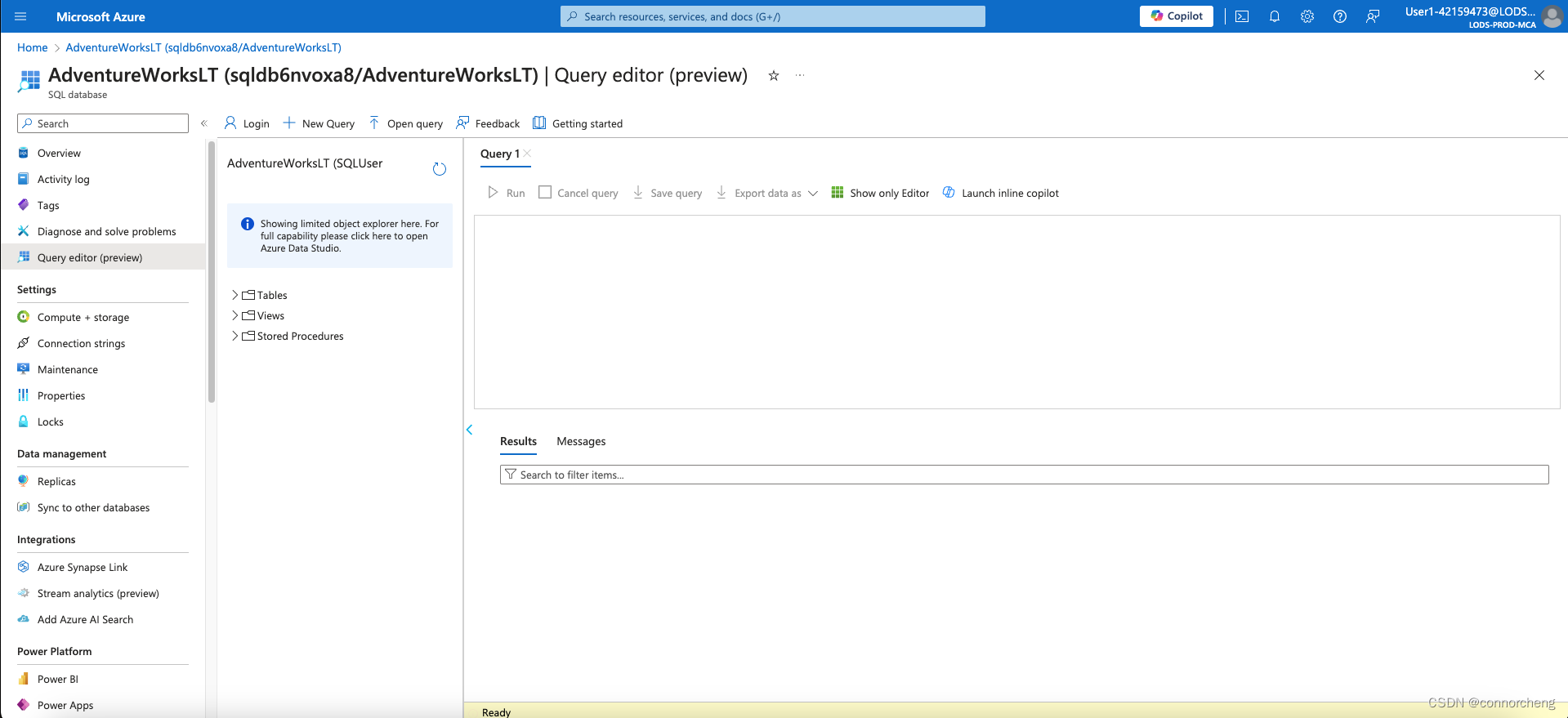The image size is (1568, 718).
Task: Expand the Views folder
Action: 235,315
